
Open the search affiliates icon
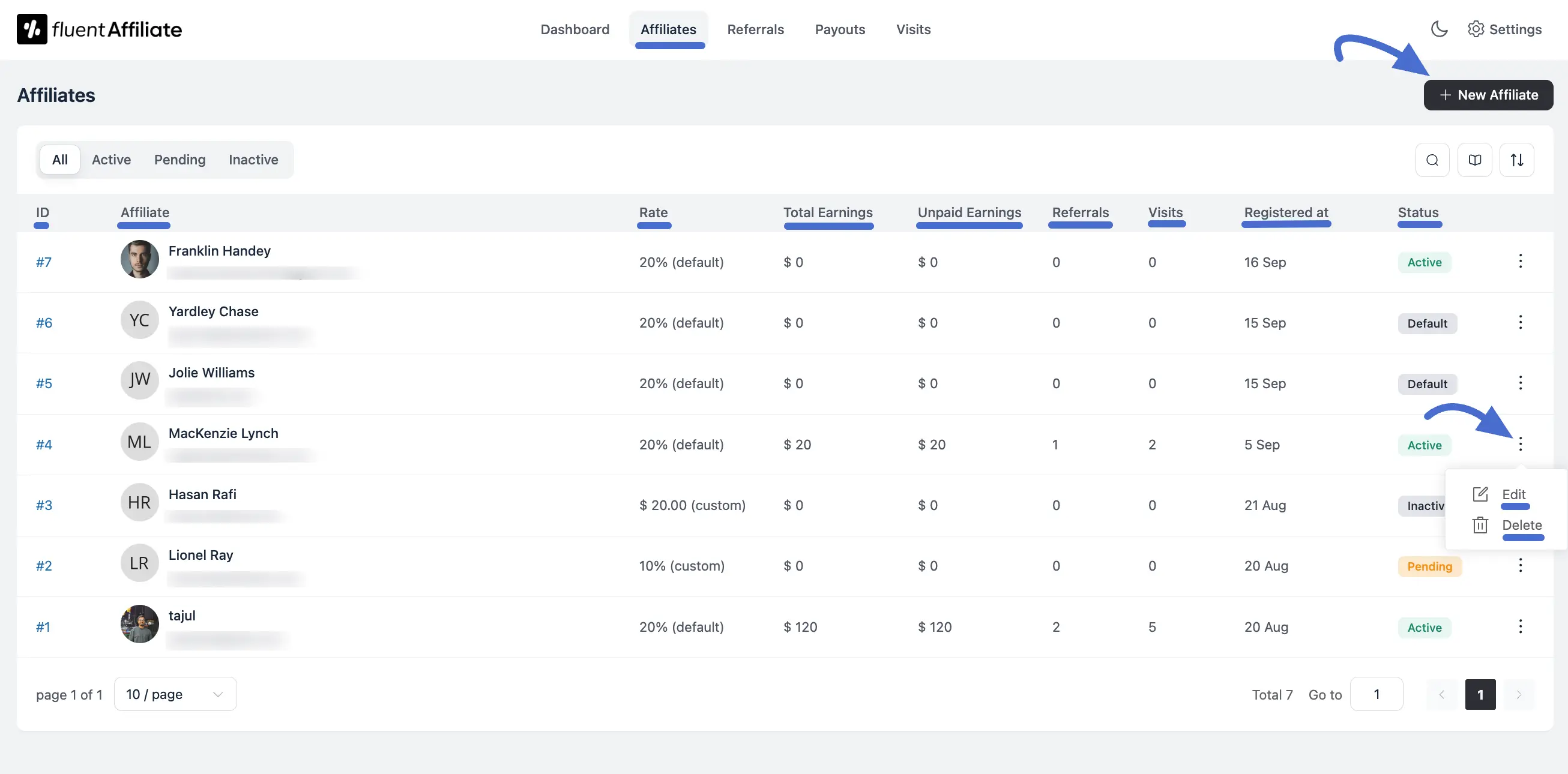[x=1433, y=160]
